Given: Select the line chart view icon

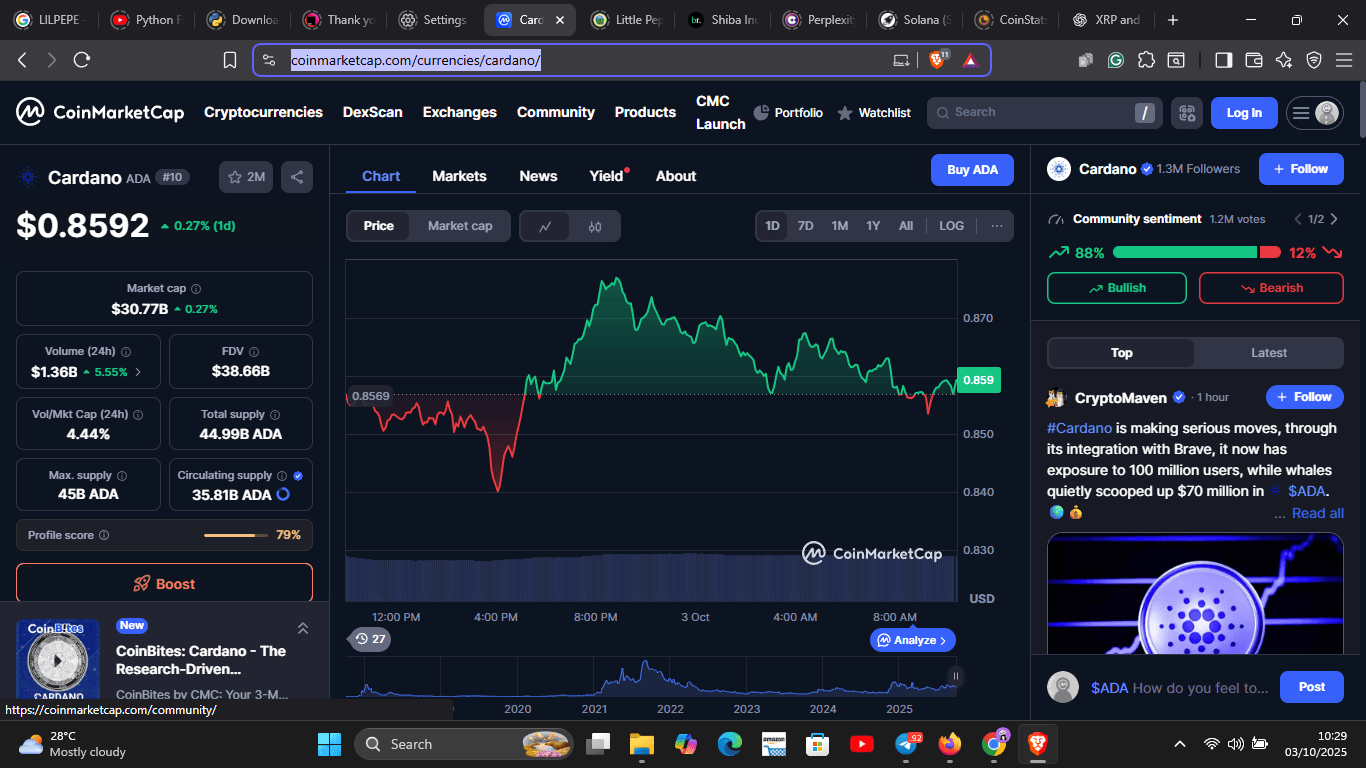Looking at the screenshot, I should [545, 226].
